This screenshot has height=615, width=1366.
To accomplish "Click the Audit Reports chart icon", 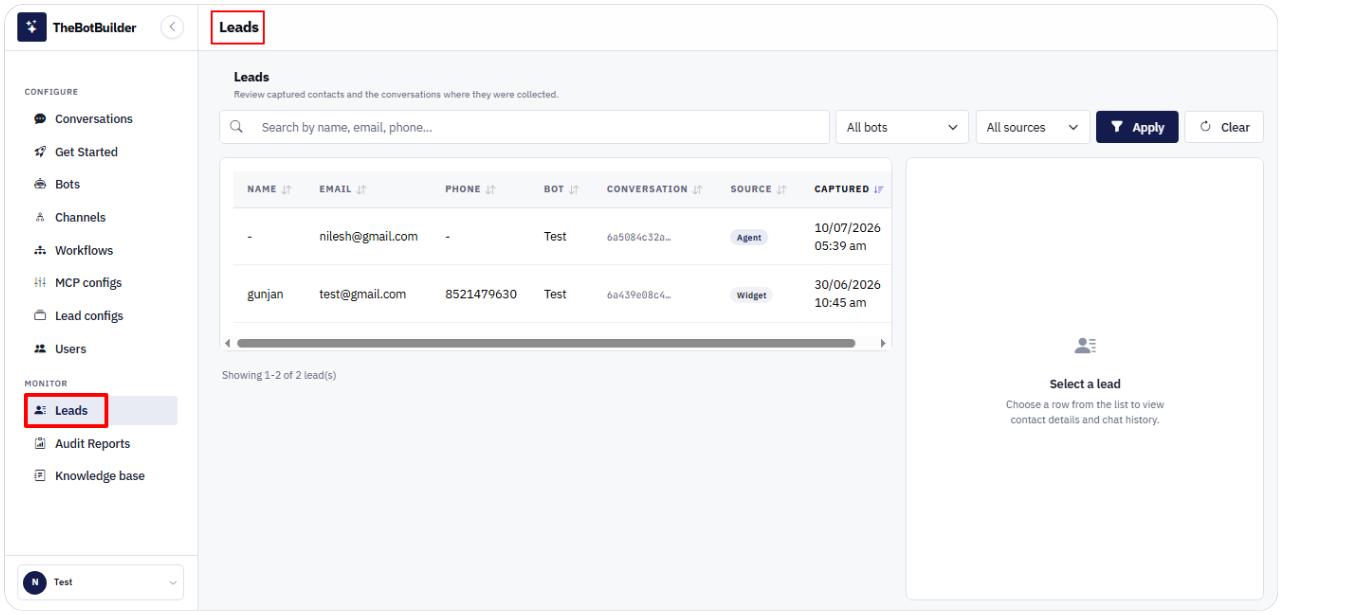I will pos(40,443).
